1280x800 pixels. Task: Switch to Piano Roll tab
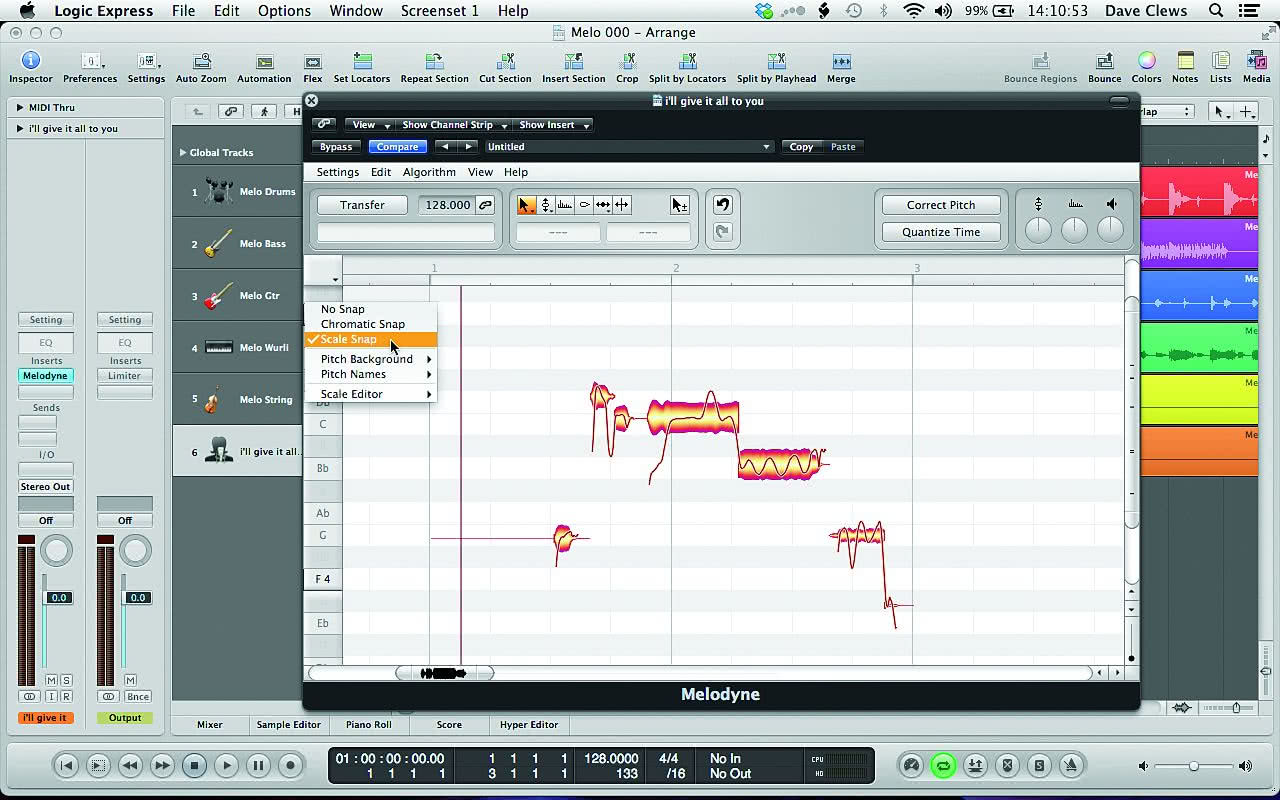pyautogui.click(x=368, y=725)
